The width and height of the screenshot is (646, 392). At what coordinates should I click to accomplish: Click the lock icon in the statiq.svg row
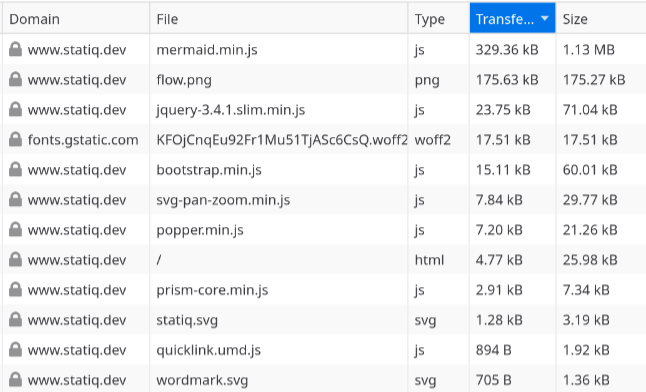tap(16, 320)
